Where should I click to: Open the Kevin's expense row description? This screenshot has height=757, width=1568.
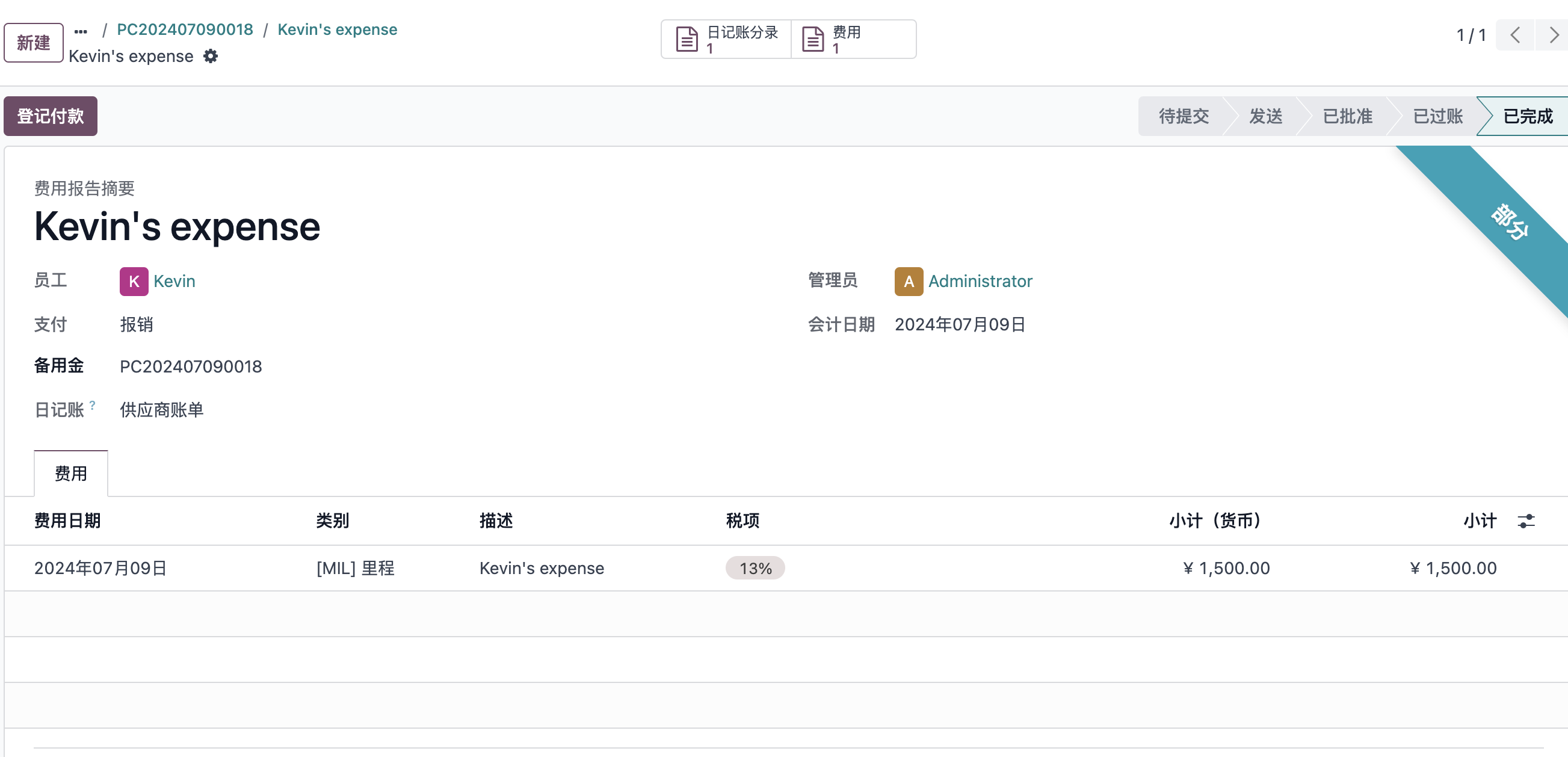pos(542,569)
